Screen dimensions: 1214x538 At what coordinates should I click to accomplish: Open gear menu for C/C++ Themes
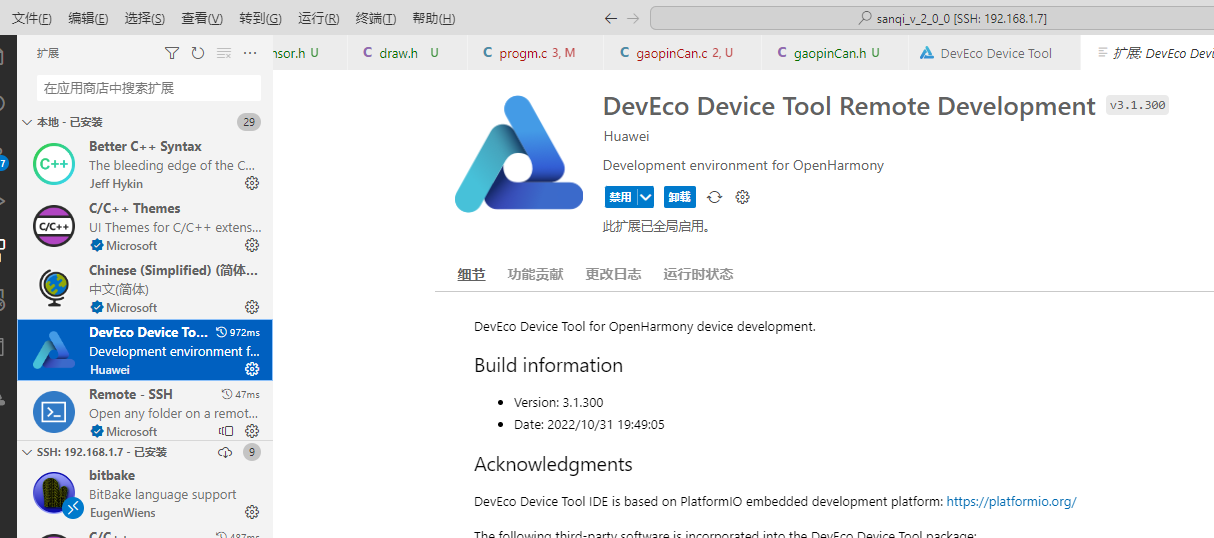pos(252,245)
